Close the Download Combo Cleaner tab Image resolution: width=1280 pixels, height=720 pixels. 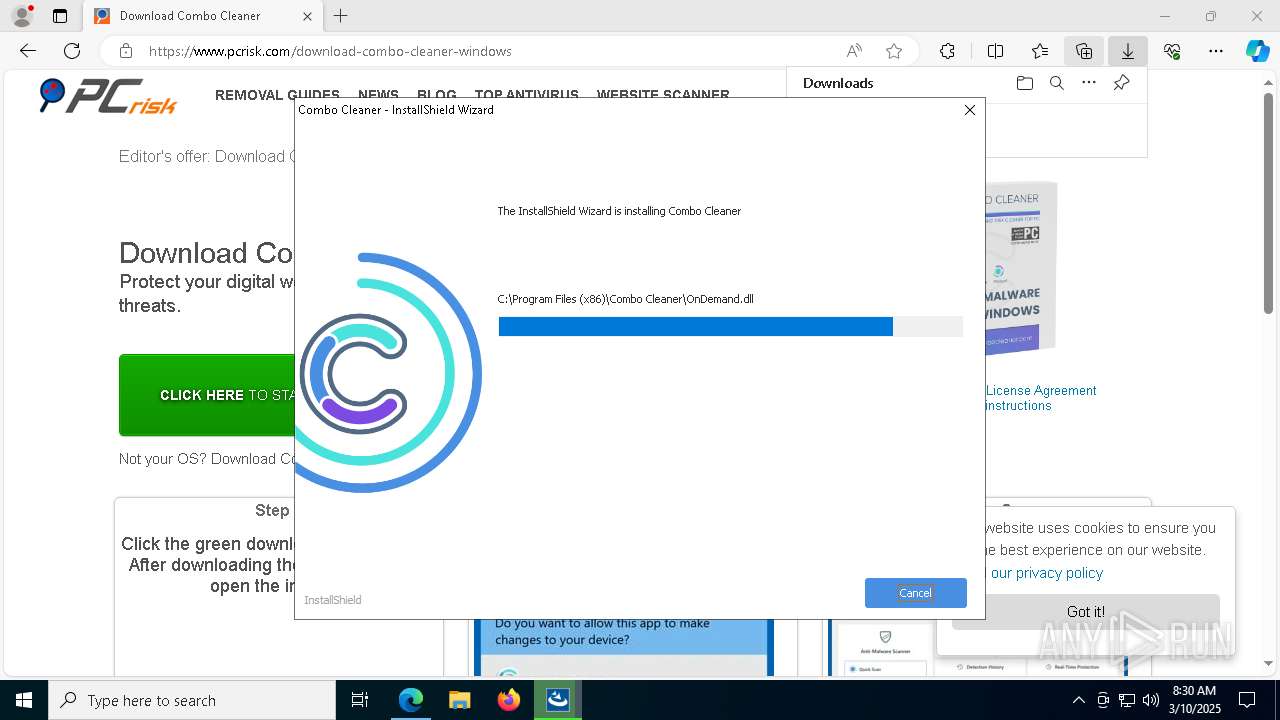click(x=307, y=16)
